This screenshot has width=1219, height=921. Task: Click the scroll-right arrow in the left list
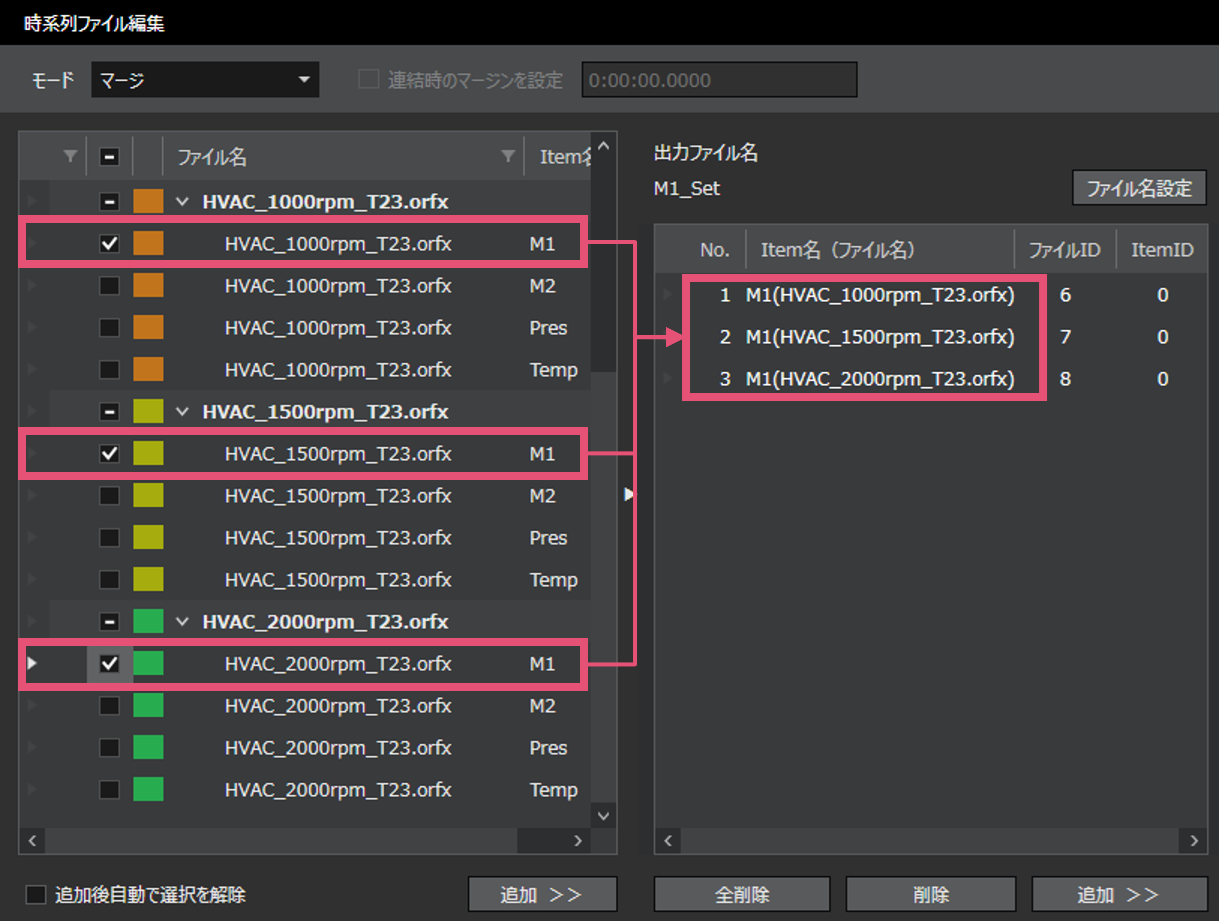pyautogui.click(x=577, y=841)
